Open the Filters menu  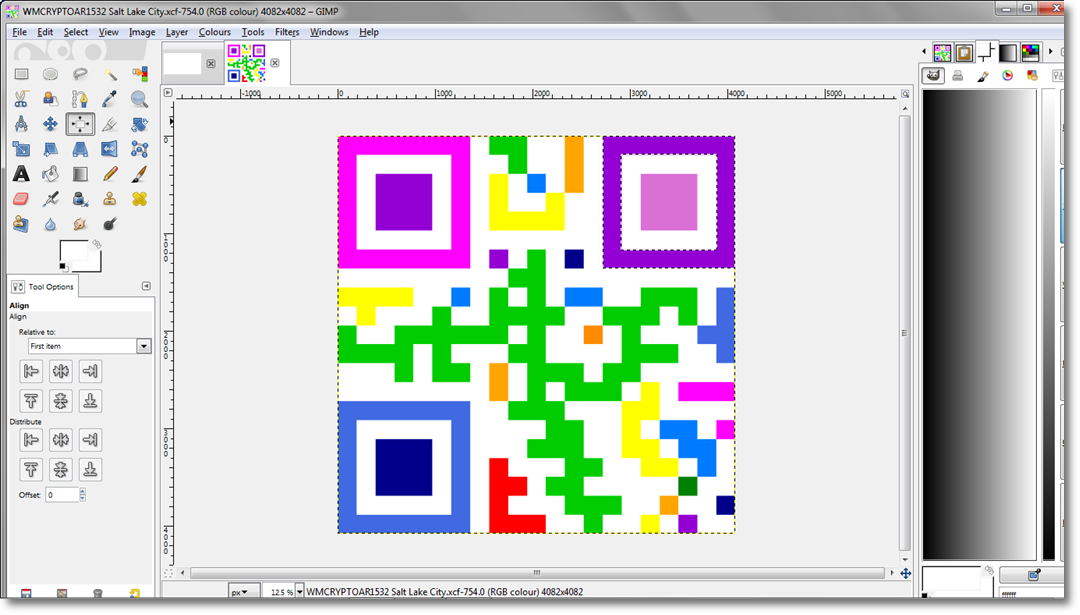pyautogui.click(x=287, y=32)
